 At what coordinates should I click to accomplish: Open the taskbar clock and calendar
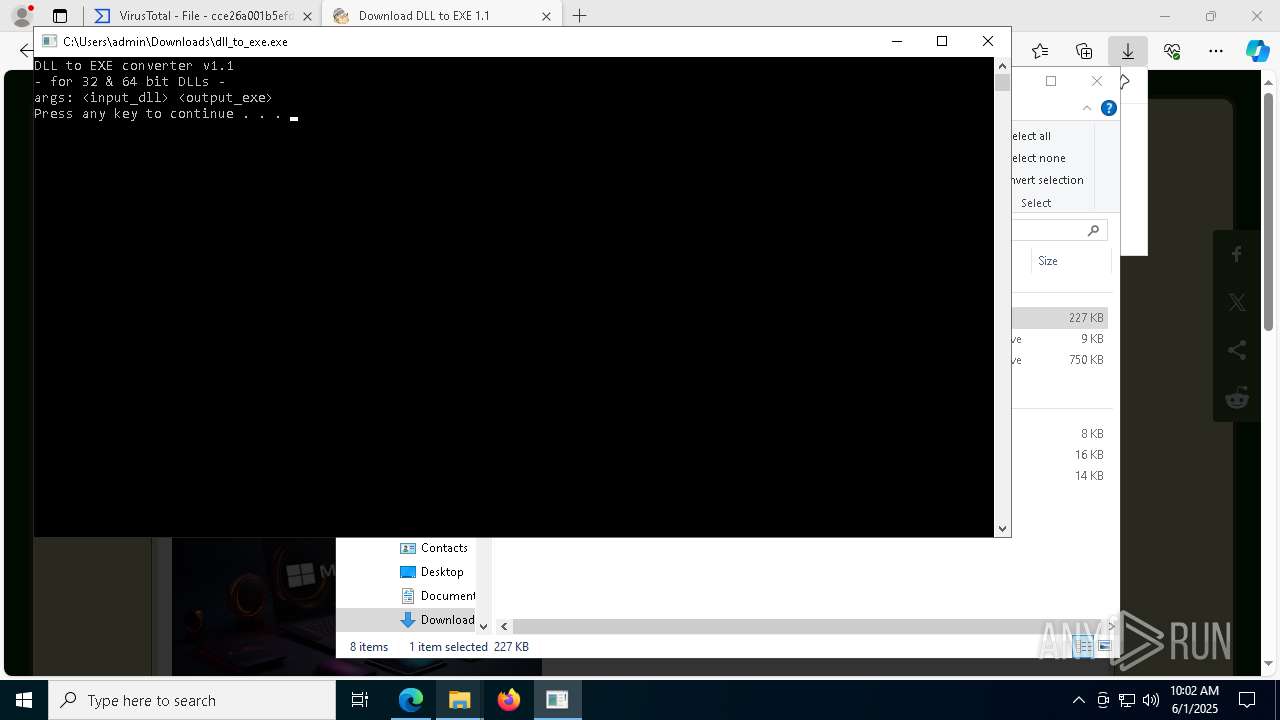(x=1194, y=700)
